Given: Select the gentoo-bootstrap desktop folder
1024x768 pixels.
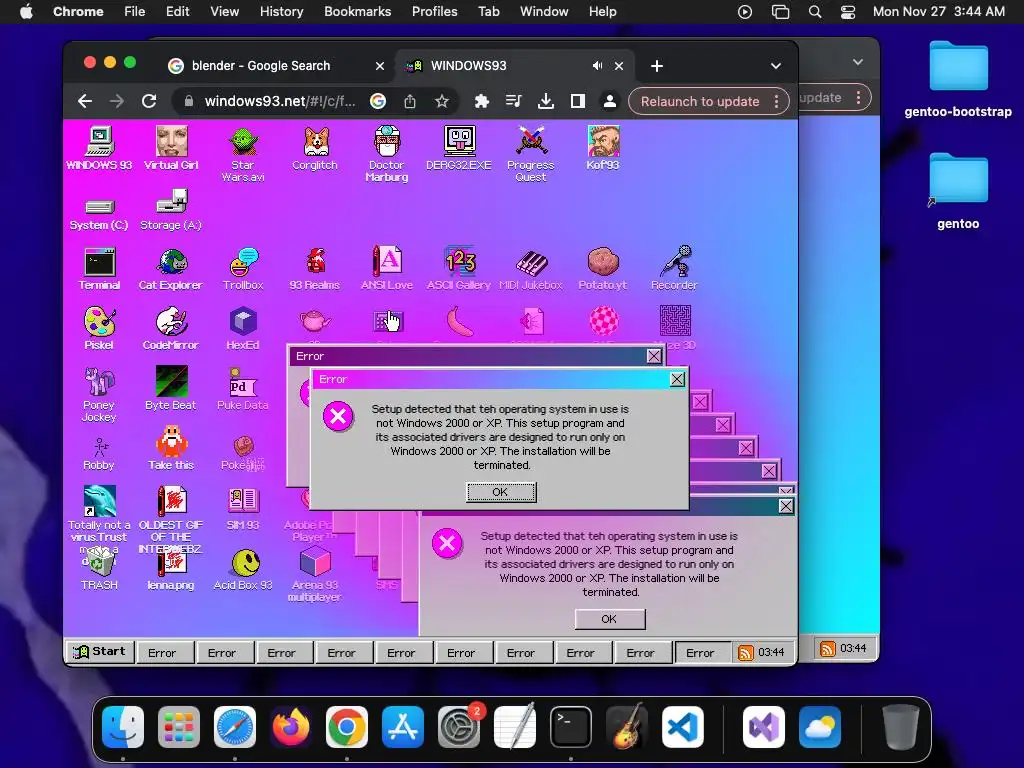Looking at the screenshot, I should point(958,80).
